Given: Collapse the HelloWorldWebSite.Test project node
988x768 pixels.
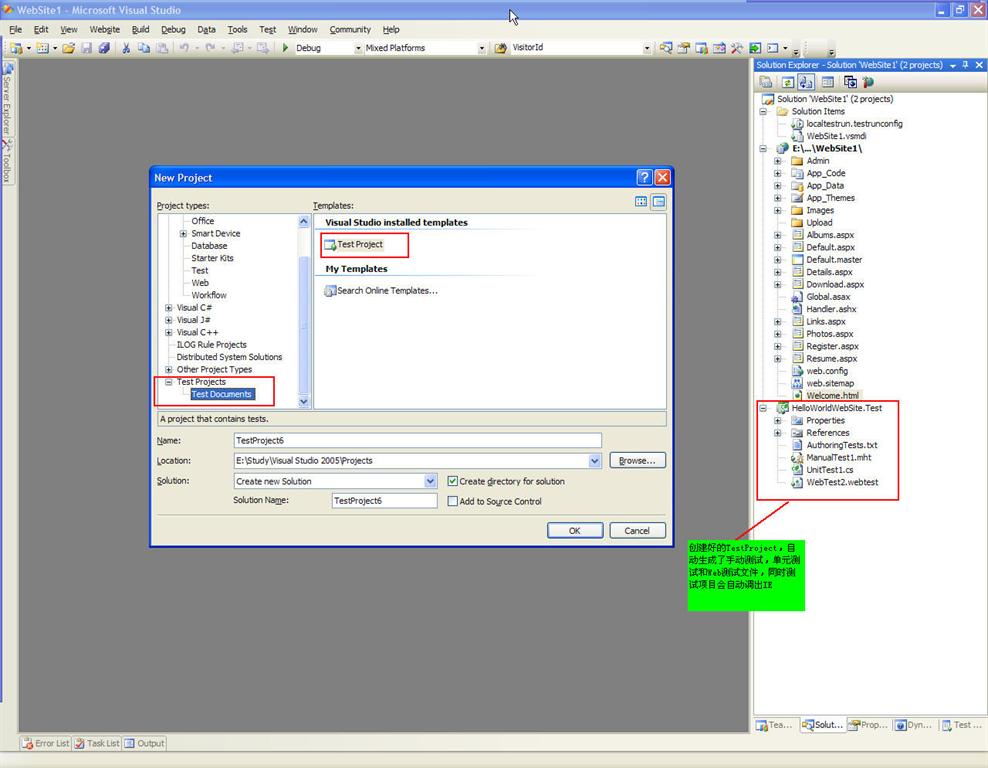Looking at the screenshot, I should pos(763,408).
